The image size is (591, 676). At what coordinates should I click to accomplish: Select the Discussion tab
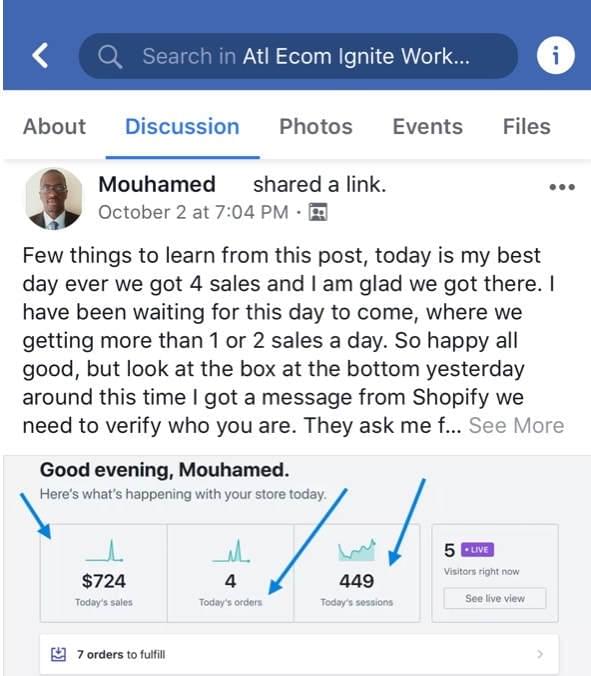click(x=182, y=126)
